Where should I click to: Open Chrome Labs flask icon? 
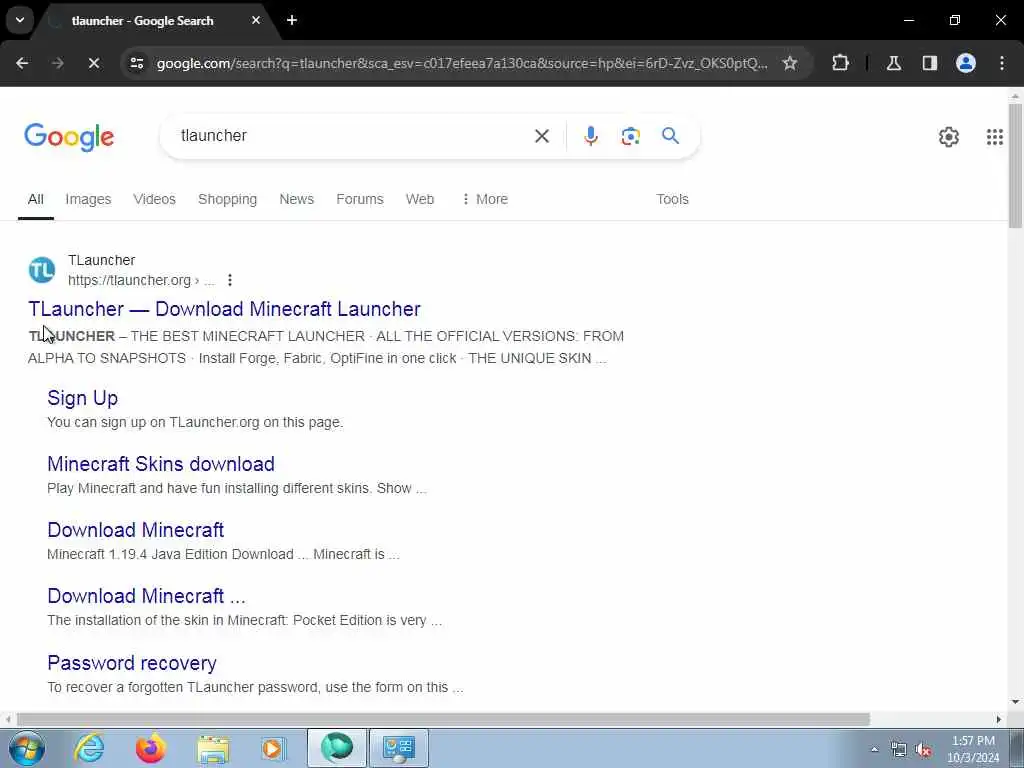[x=893, y=63]
